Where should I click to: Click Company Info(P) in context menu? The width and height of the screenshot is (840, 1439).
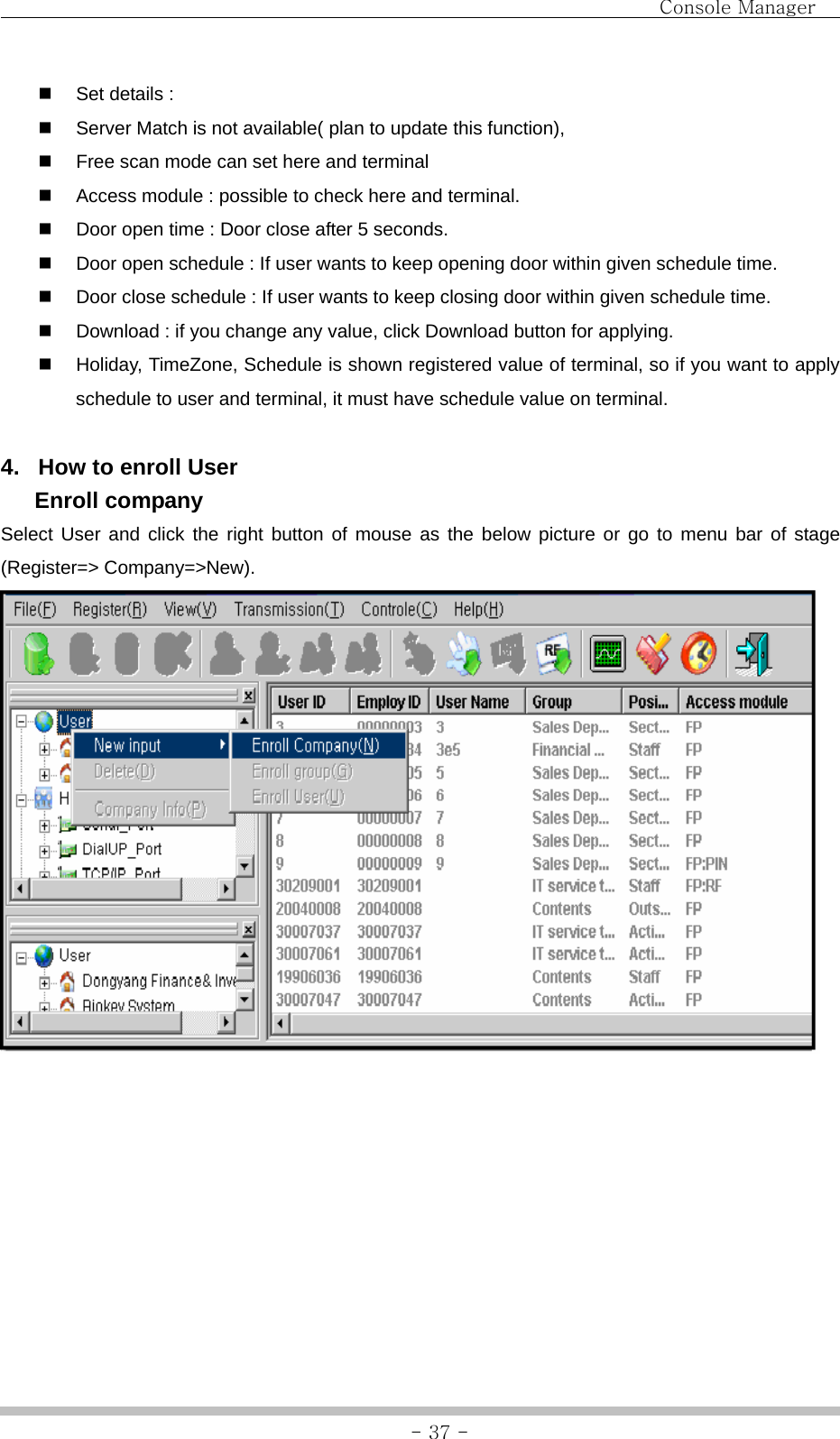[152, 809]
